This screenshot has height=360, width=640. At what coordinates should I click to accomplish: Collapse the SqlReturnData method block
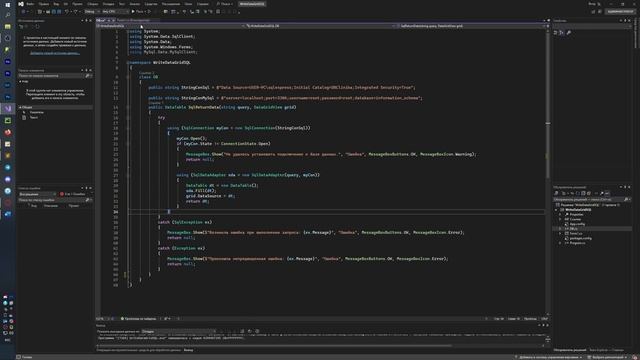tap(127, 107)
